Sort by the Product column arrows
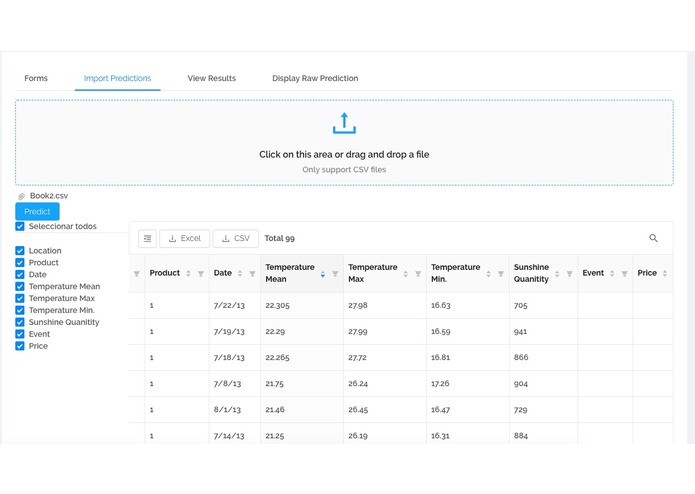Image resolution: width=695 pixels, height=494 pixels. tap(188, 273)
